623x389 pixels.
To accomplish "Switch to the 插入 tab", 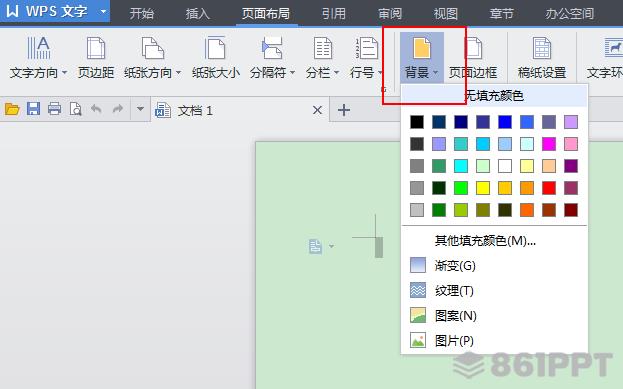I will [x=197, y=14].
